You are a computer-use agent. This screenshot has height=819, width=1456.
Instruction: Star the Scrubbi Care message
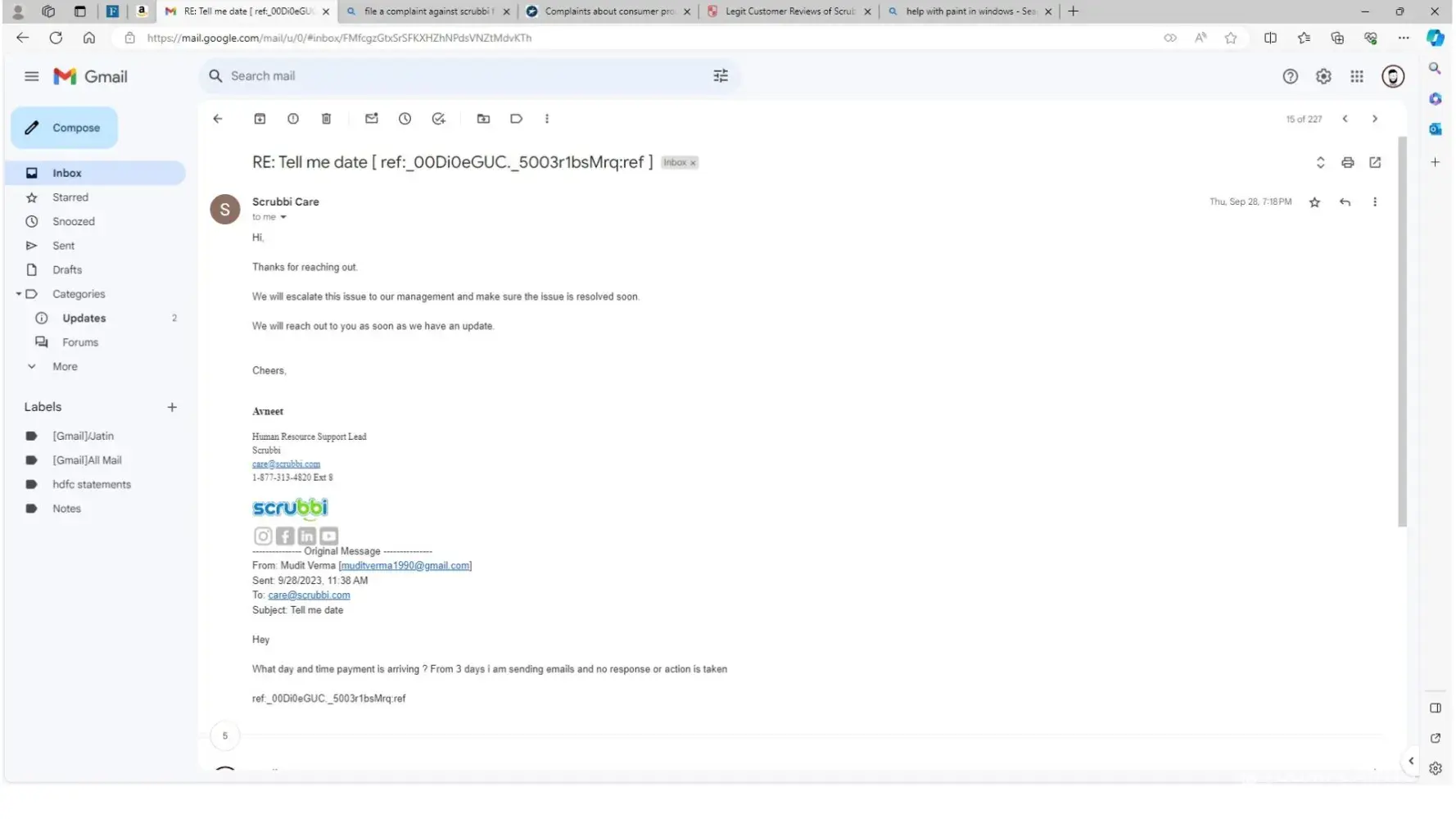click(1314, 202)
